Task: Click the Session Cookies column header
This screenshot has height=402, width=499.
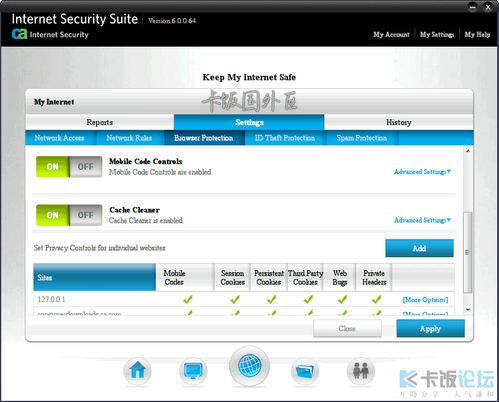Action: point(232,277)
